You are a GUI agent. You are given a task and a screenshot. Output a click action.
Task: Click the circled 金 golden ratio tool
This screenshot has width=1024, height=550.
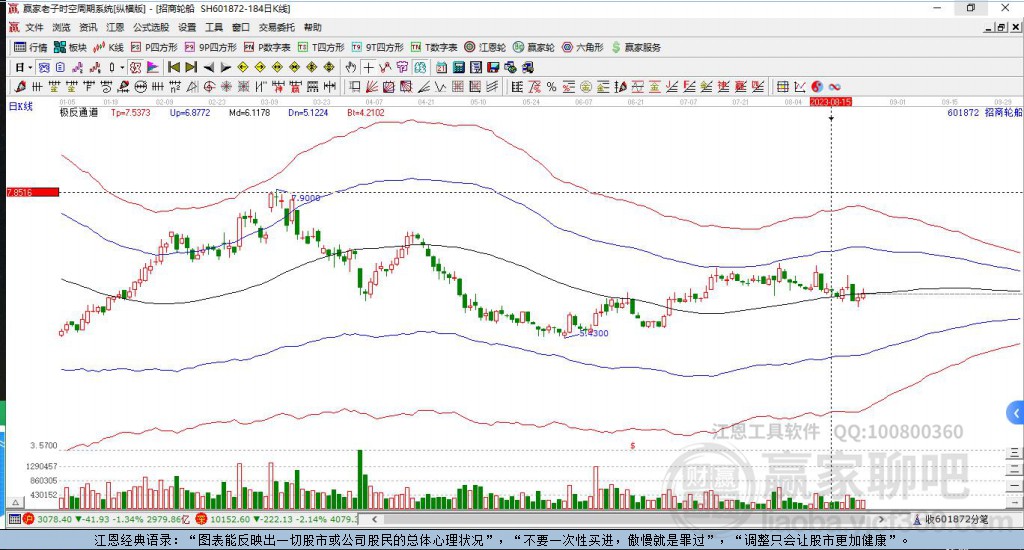pyautogui.click(x=586, y=86)
